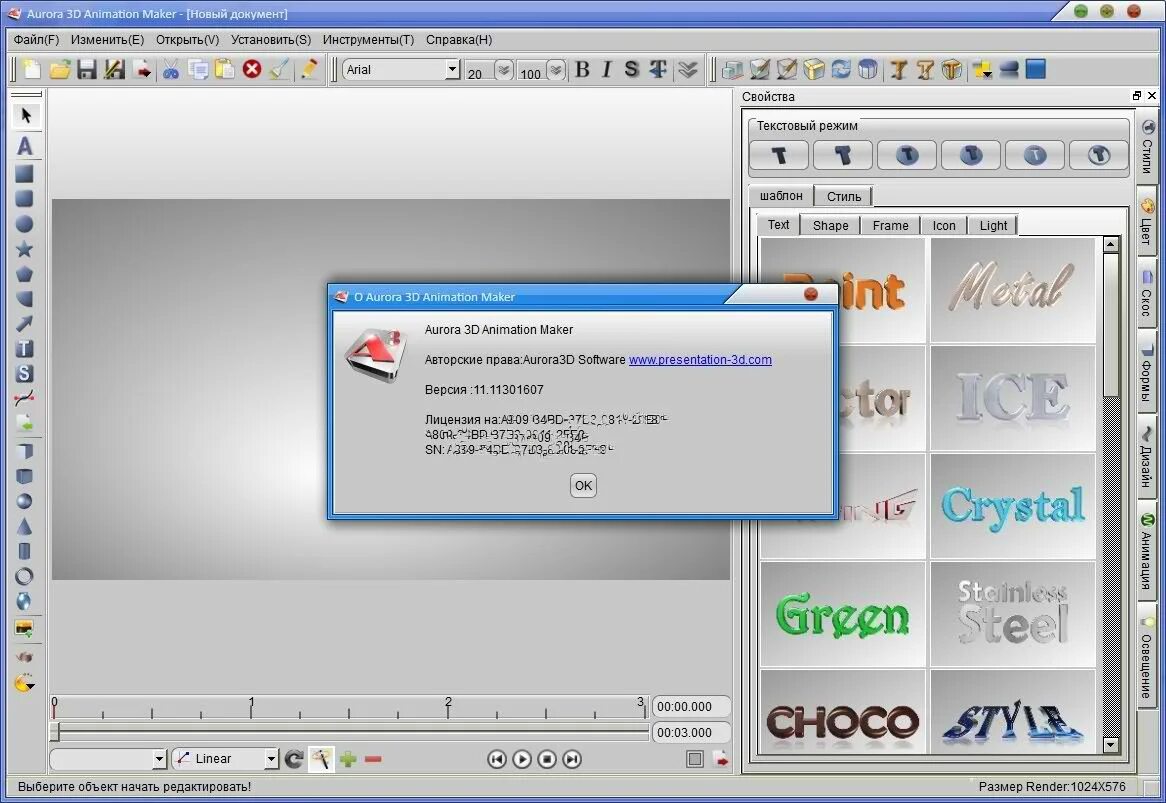The image size is (1166, 803).
Task: Click the 00:03.000 duration field
Action: coord(691,732)
